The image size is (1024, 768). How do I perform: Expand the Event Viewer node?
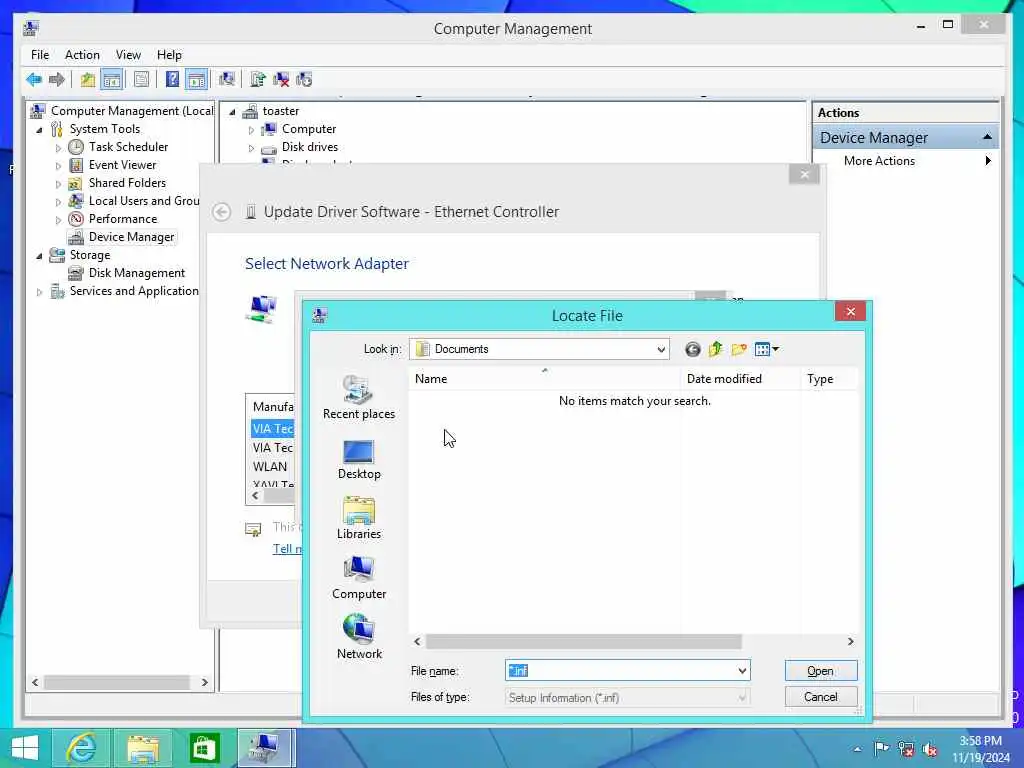[58, 166]
